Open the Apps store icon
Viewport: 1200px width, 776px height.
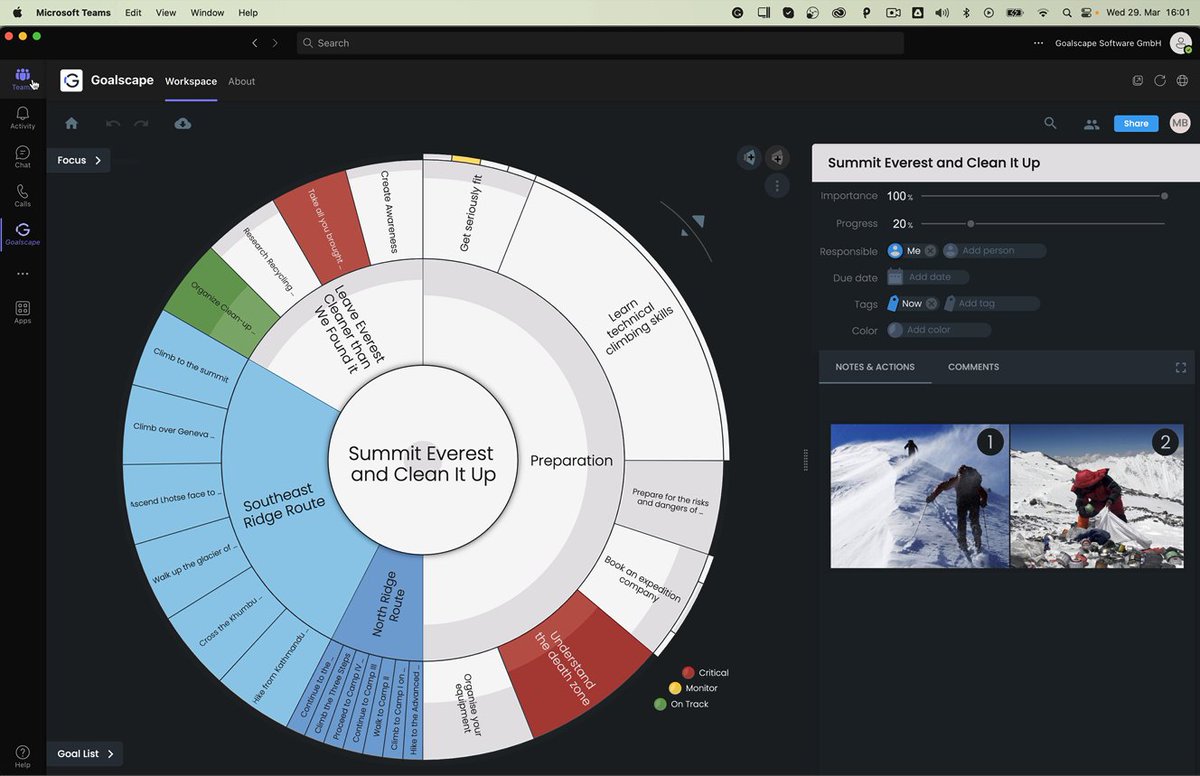click(x=22, y=312)
